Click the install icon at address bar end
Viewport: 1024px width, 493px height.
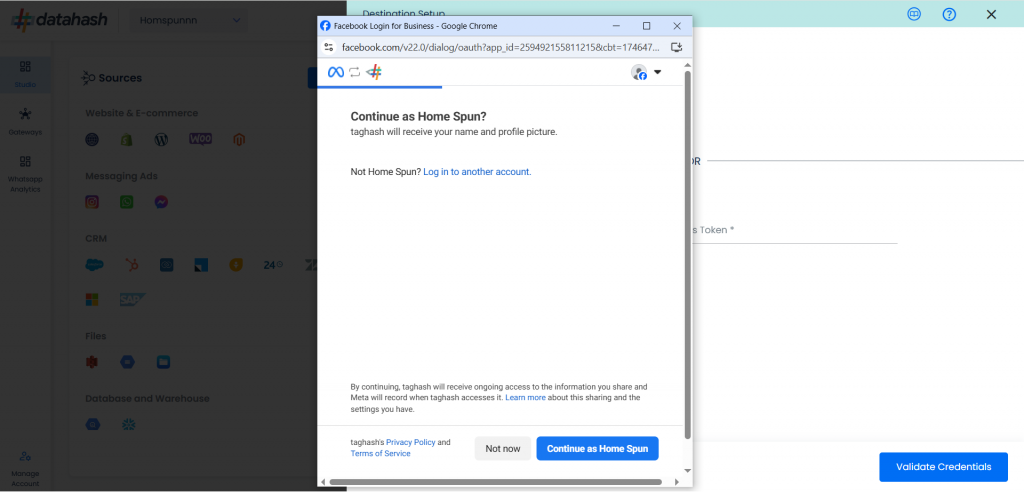pyautogui.click(x=677, y=47)
